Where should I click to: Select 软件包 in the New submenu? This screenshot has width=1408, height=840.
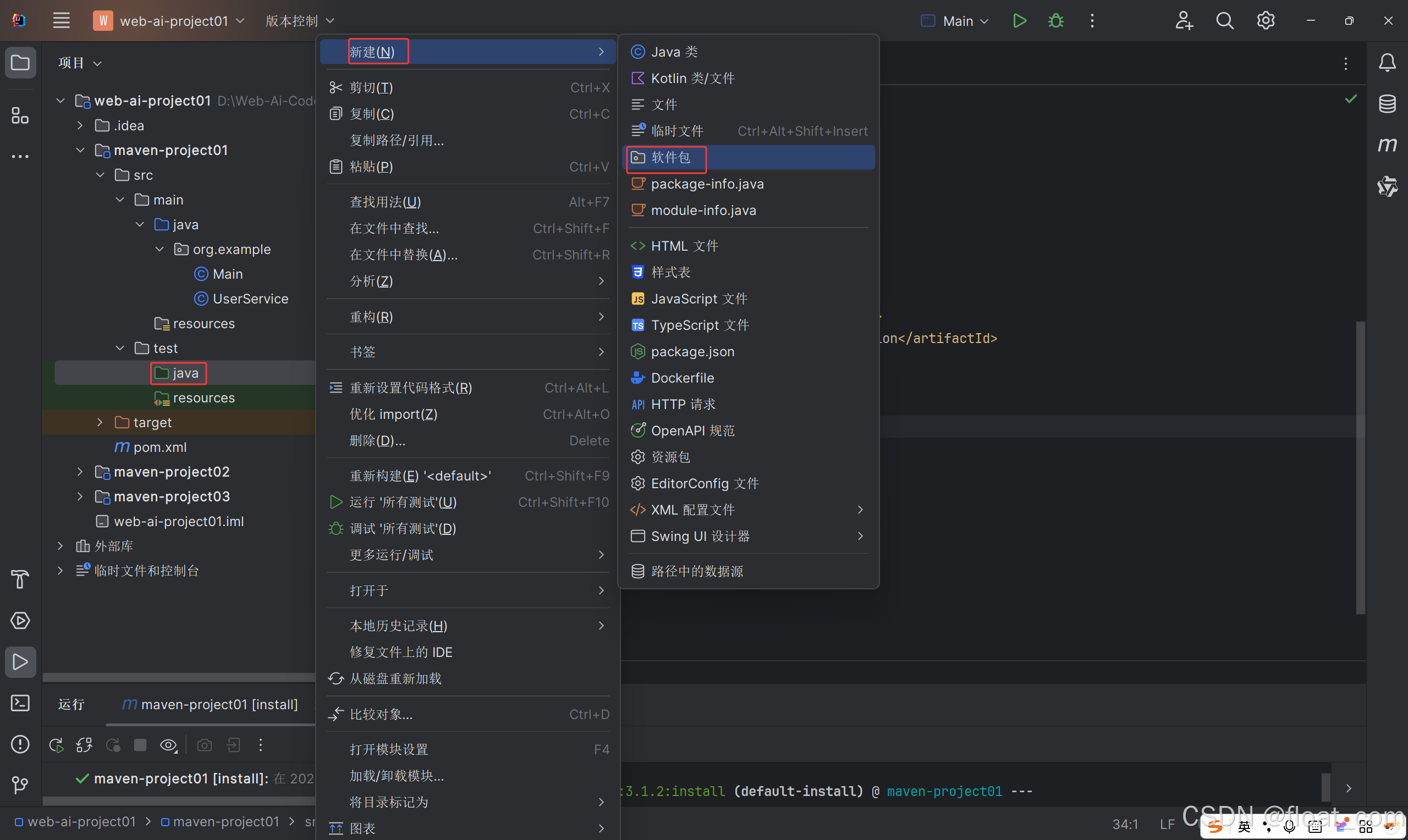pyautogui.click(x=670, y=157)
